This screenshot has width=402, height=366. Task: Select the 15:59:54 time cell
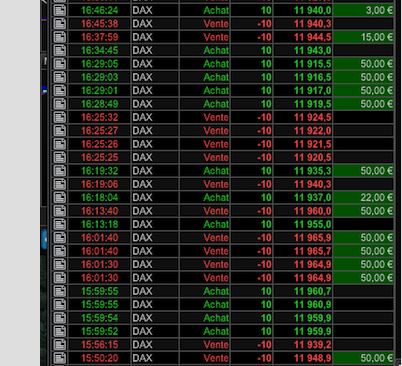[x=99, y=318]
